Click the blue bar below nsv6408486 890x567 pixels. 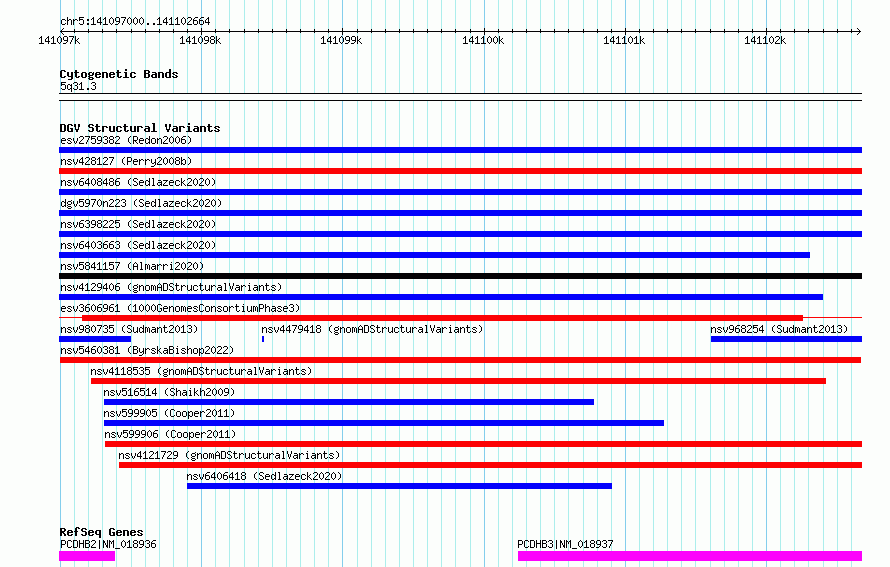tap(460, 192)
